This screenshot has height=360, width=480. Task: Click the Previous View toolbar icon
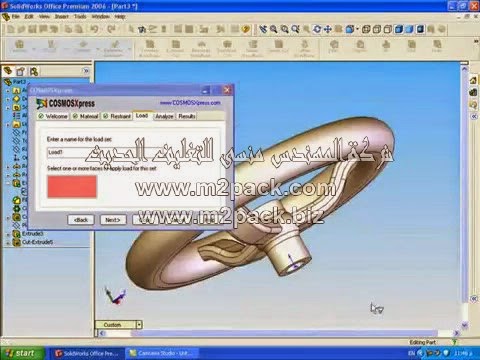tap(263, 29)
